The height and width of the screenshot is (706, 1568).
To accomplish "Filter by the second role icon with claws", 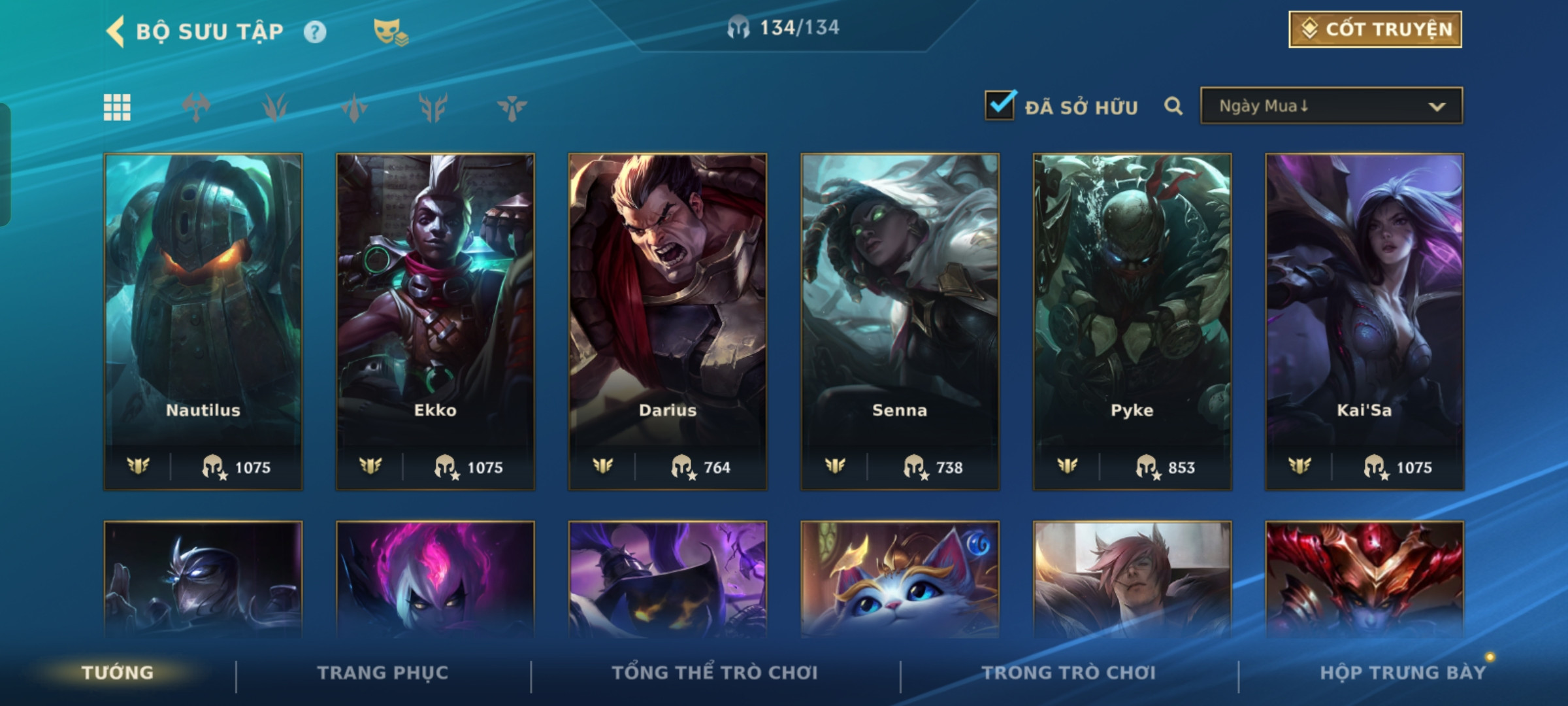I will [x=275, y=107].
